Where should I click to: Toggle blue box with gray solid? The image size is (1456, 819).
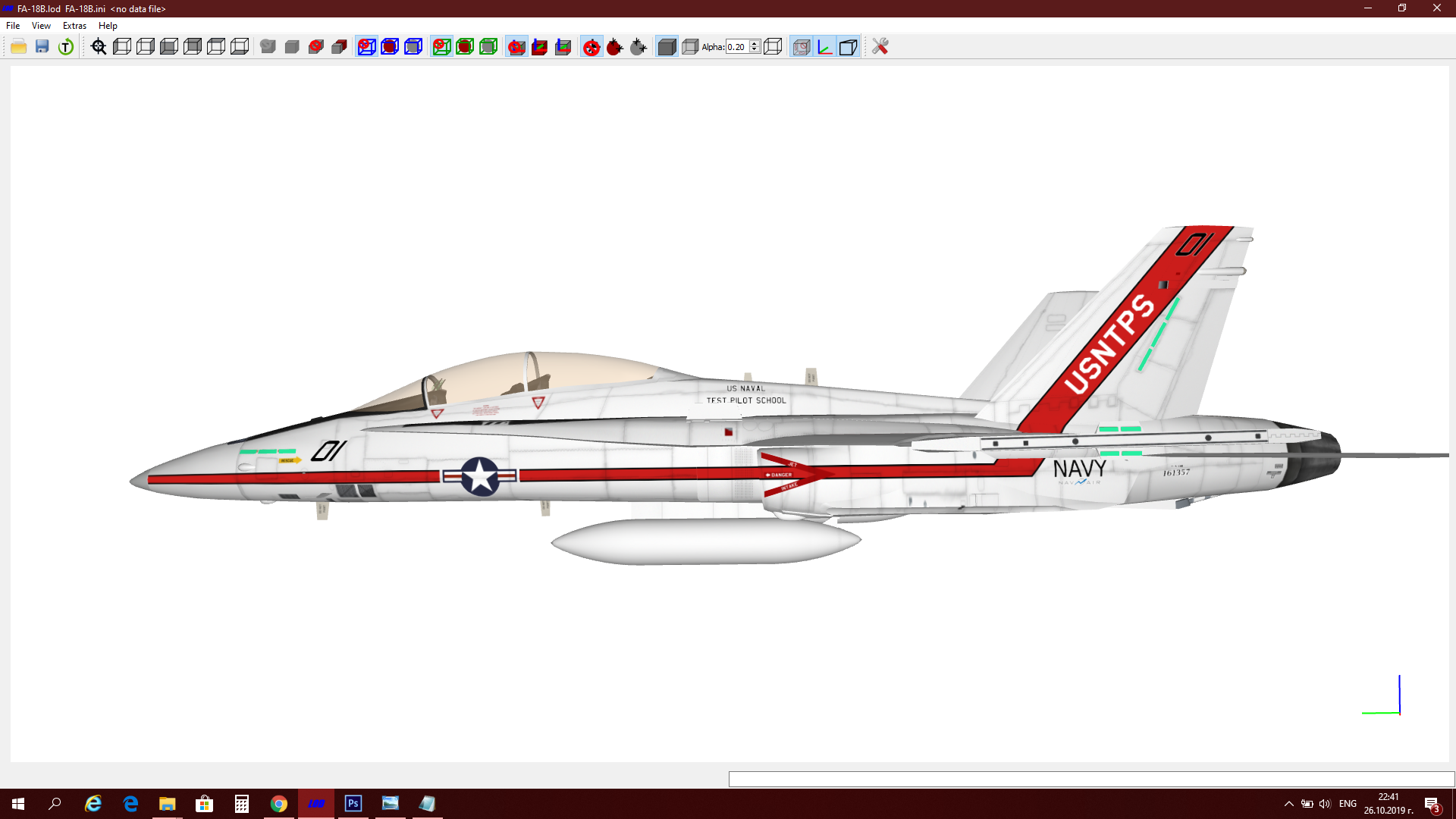tap(414, 47)
